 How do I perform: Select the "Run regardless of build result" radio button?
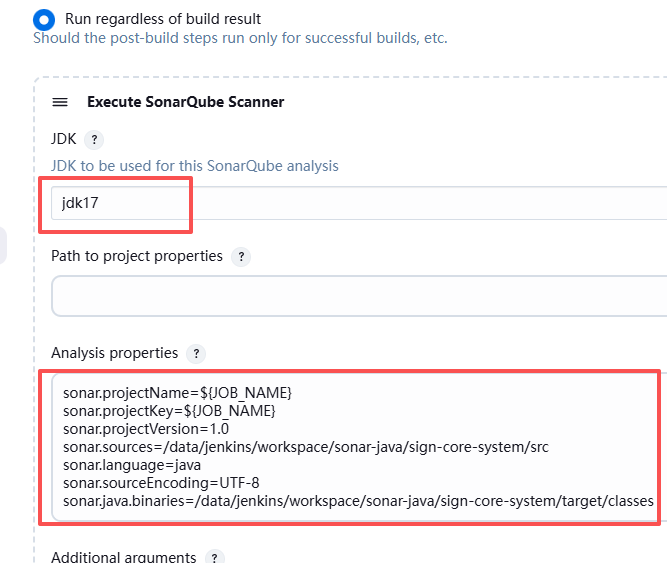pyautogui.click(x=43, y=19)
